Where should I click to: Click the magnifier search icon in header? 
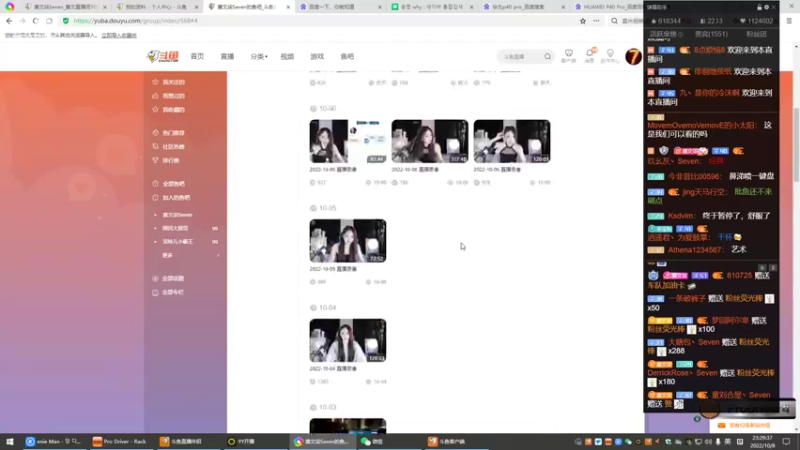[547, 57]
